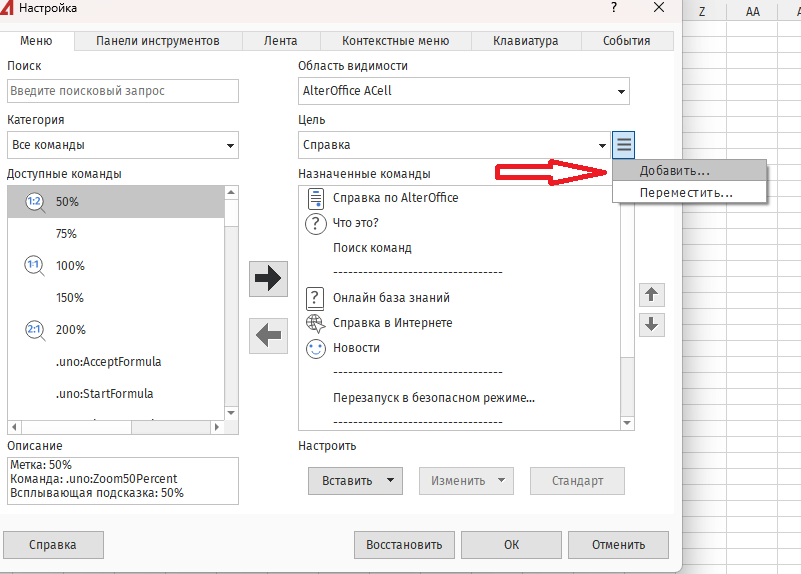
Task: Click the Поиск search input field
Action: point(123,91)
